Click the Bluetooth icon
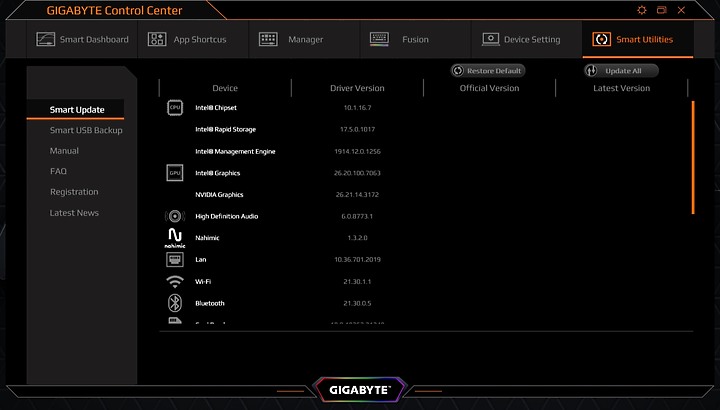Screen dimensions: 720x410 click(x=175, y=303)
